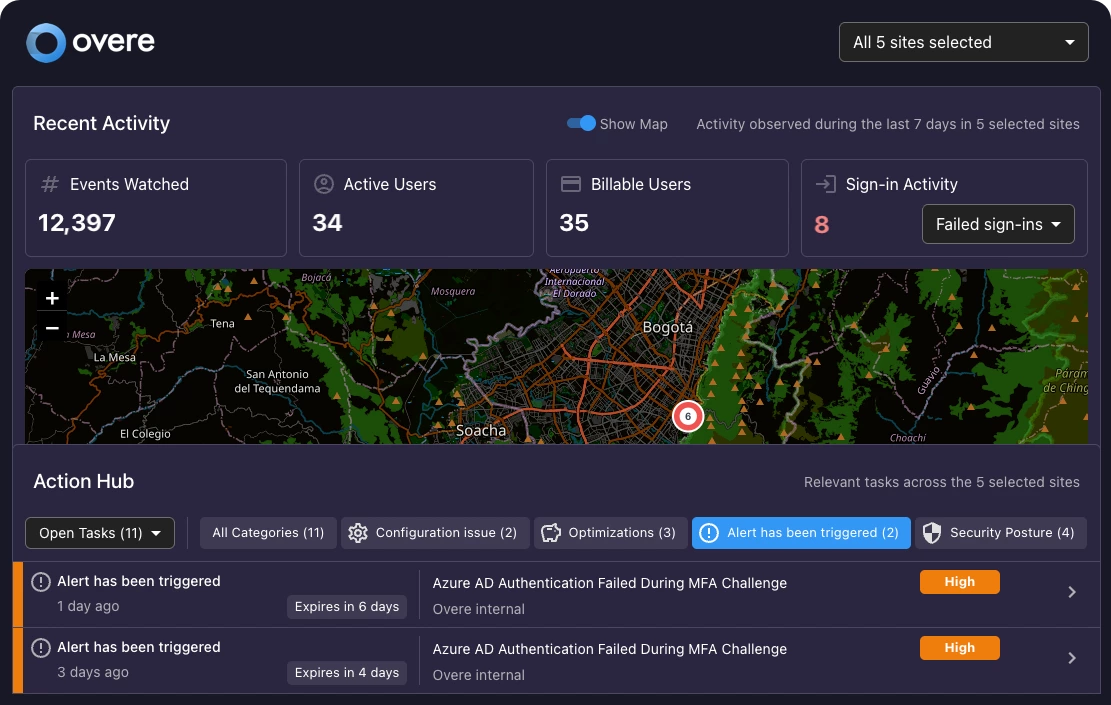Turn off the Show Map toggle
Image resolution: width=1111 pixels, height=705 pixels.
click(581, 123)
